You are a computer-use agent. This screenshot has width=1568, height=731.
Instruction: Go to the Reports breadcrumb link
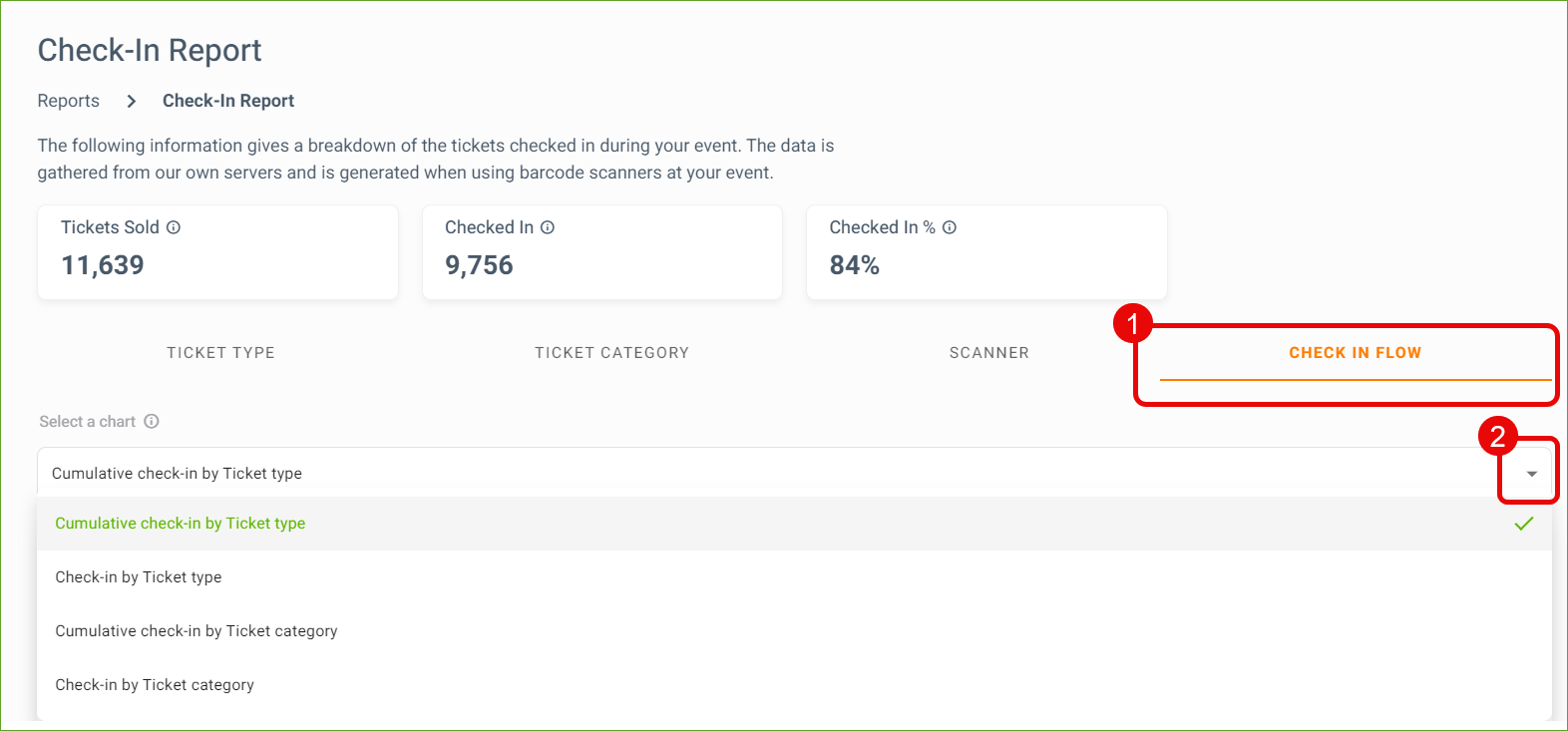click(69, 101)
